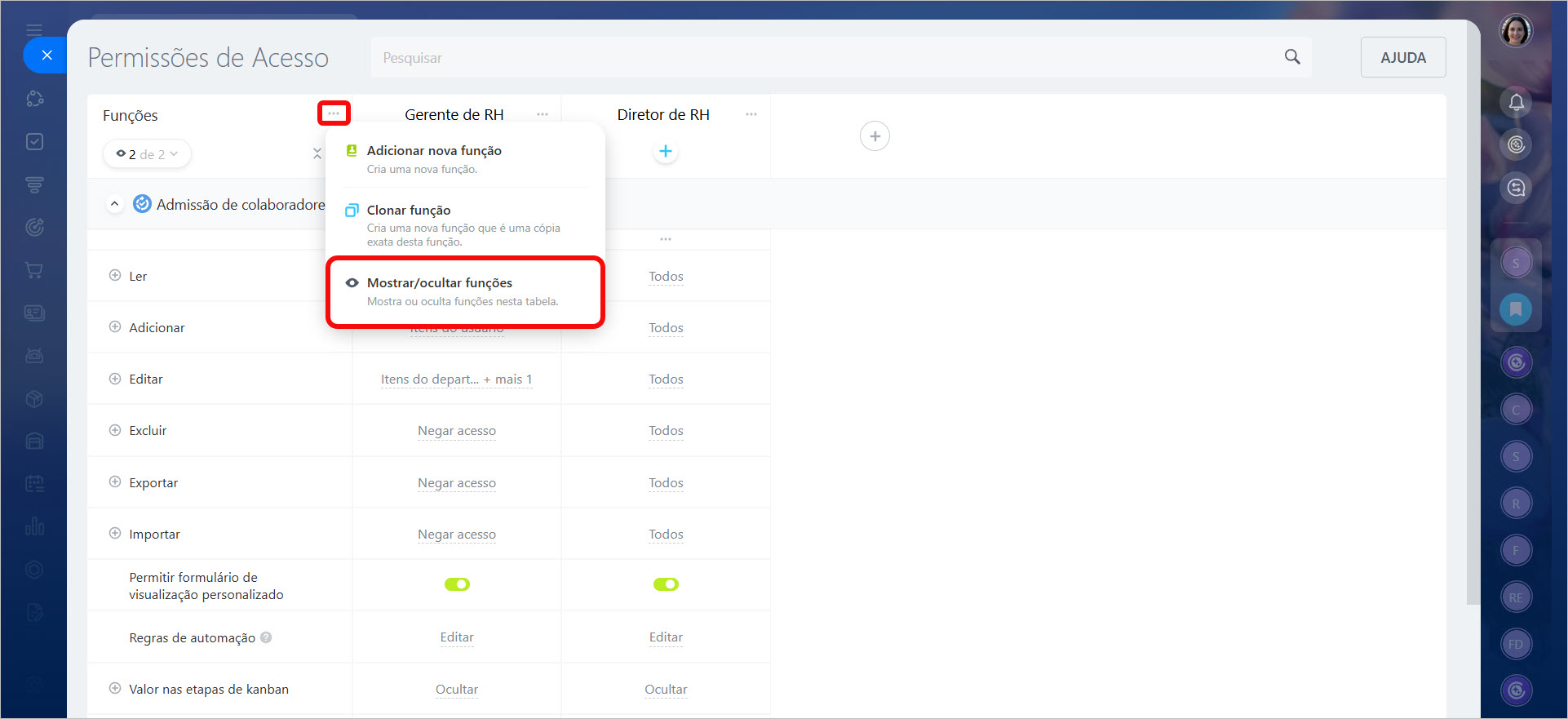Open the 'C' chat avatar
The width and height of the screenshot is (1568, 719).
1516,410
